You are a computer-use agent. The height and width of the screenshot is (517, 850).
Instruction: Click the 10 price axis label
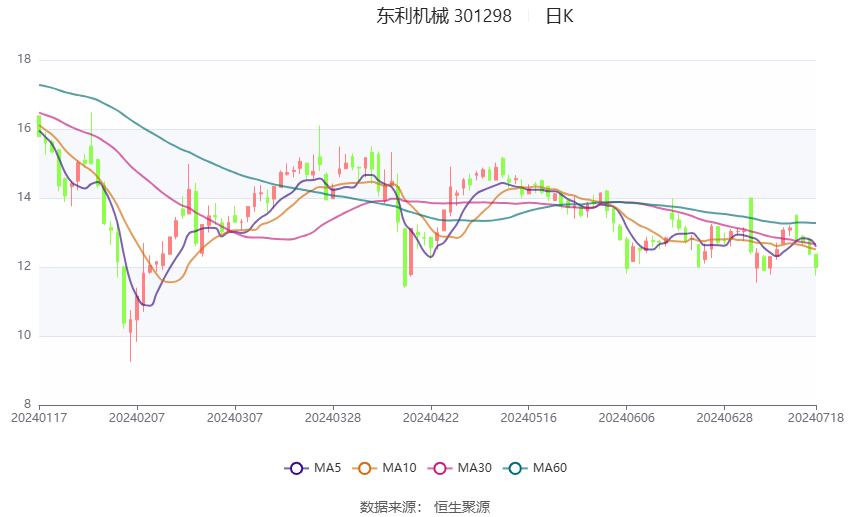[x=24, y=335]
